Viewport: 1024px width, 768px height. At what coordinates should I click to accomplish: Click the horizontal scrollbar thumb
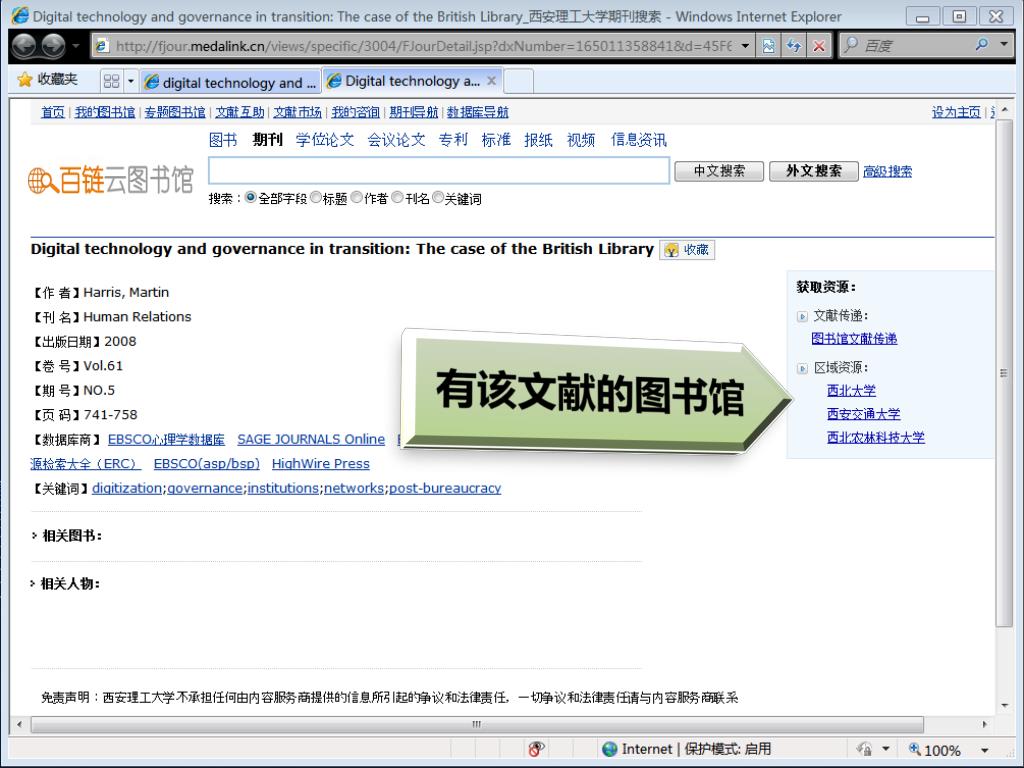pyautogui.click(x=477, y=724)
